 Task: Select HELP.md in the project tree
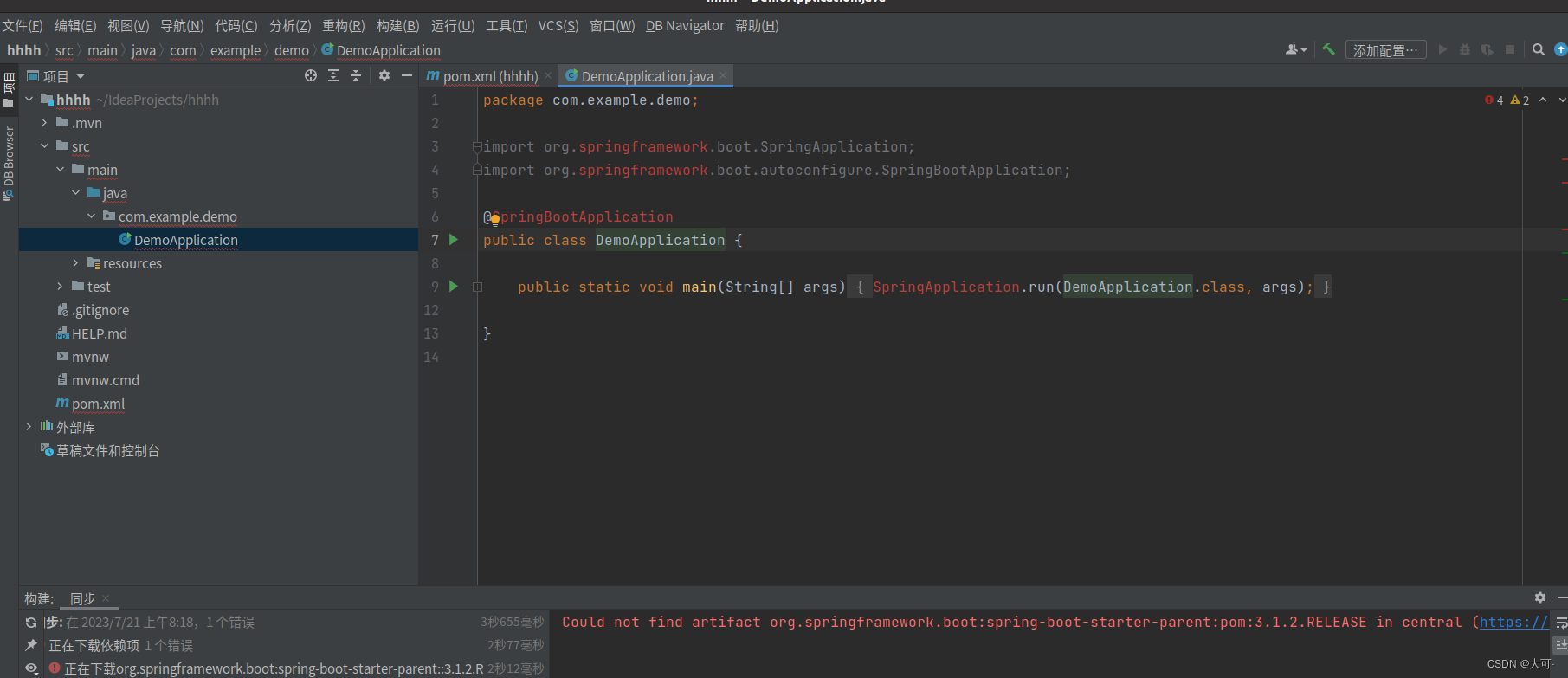coord(100,333)
